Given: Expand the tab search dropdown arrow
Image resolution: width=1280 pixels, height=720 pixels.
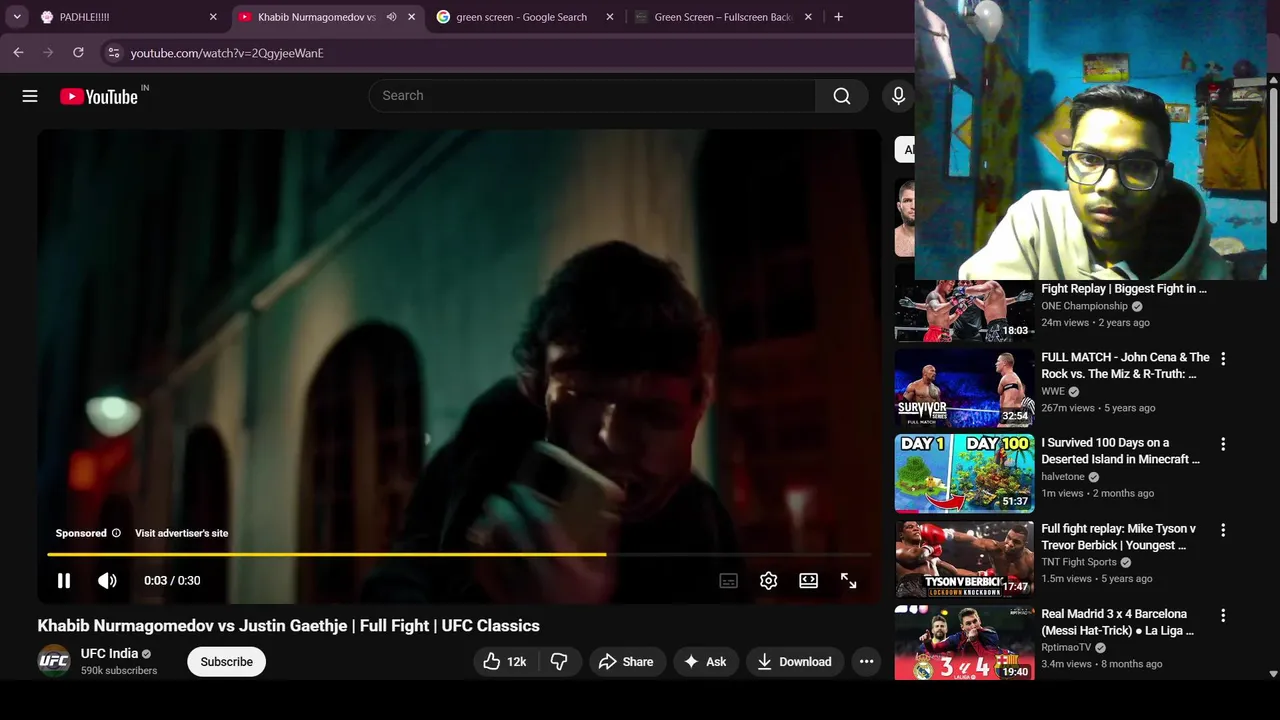Looking at the screenshot, I should [x=17, y=17].
